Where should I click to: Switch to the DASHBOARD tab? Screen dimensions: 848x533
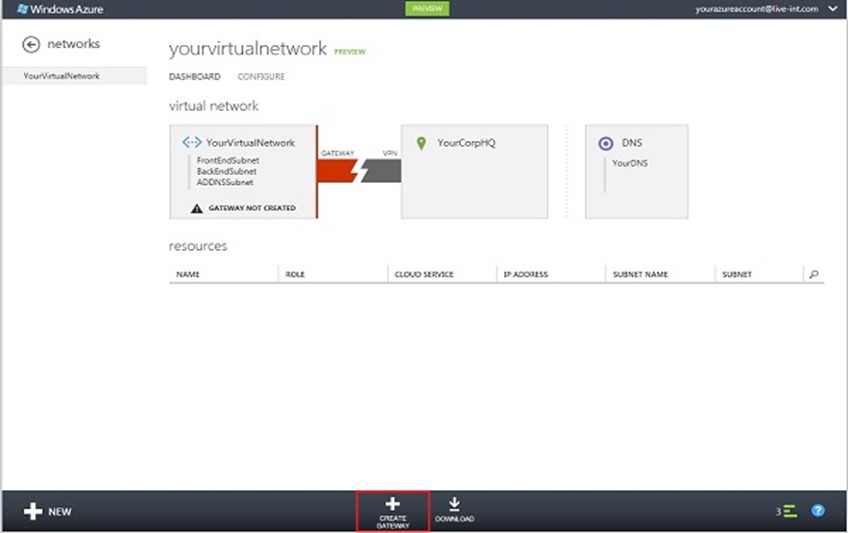tap(195, 77)
